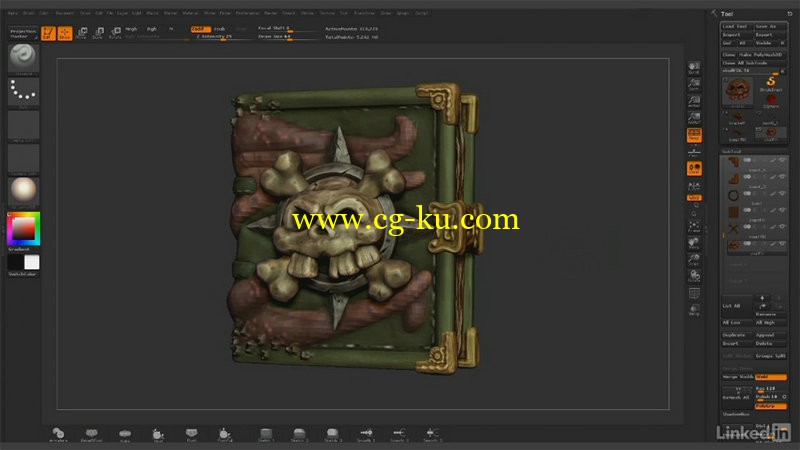Click the Move view icon in right shelf
The height and width of the screenshot is (450, 800).
pos(694,243)
